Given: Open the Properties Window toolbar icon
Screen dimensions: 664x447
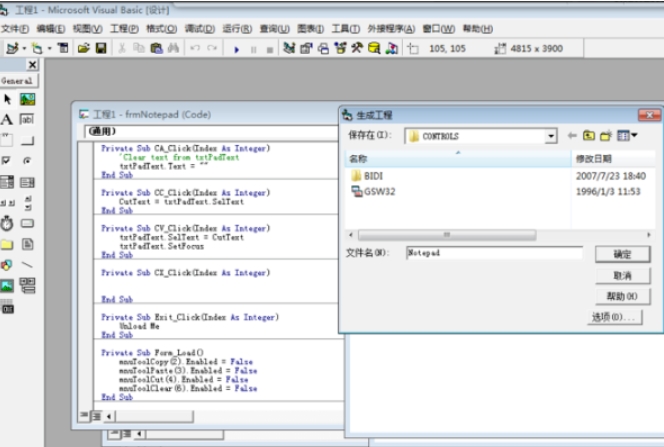Looking at the screenshot, I should pyautogui.click(x=306, y=48).
